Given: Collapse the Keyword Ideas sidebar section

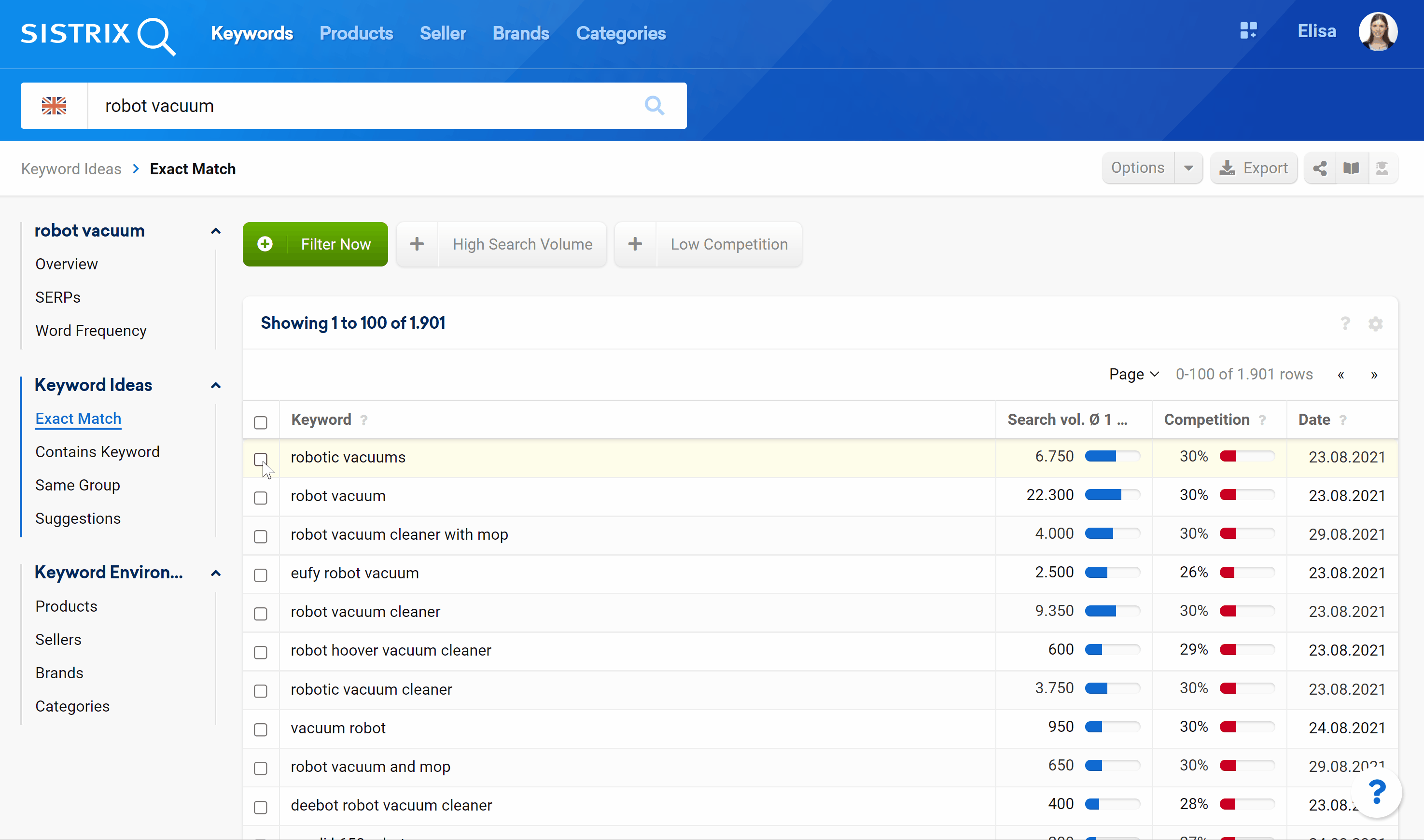Looking at the screenshot, I should tap(215, 385).
